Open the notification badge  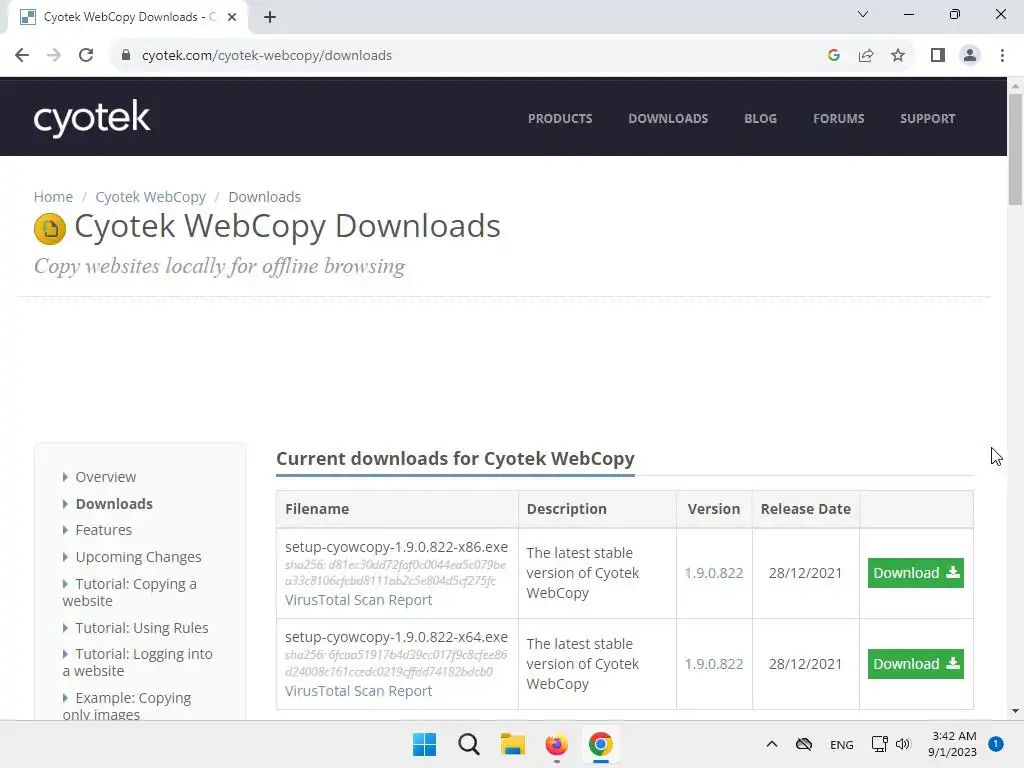[996, 744]
